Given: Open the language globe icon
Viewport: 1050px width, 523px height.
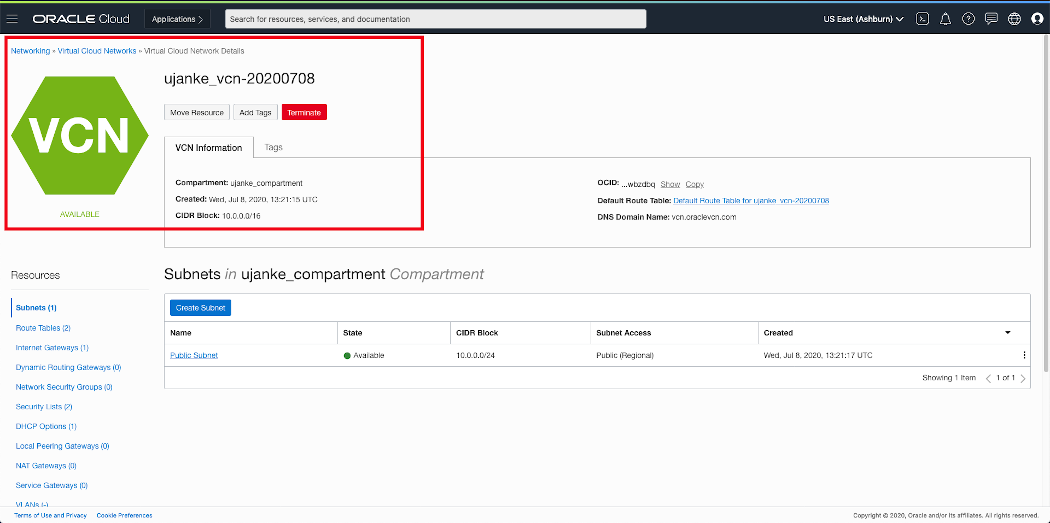Looking at the screenshot, I should click(x=1015, y=19).
